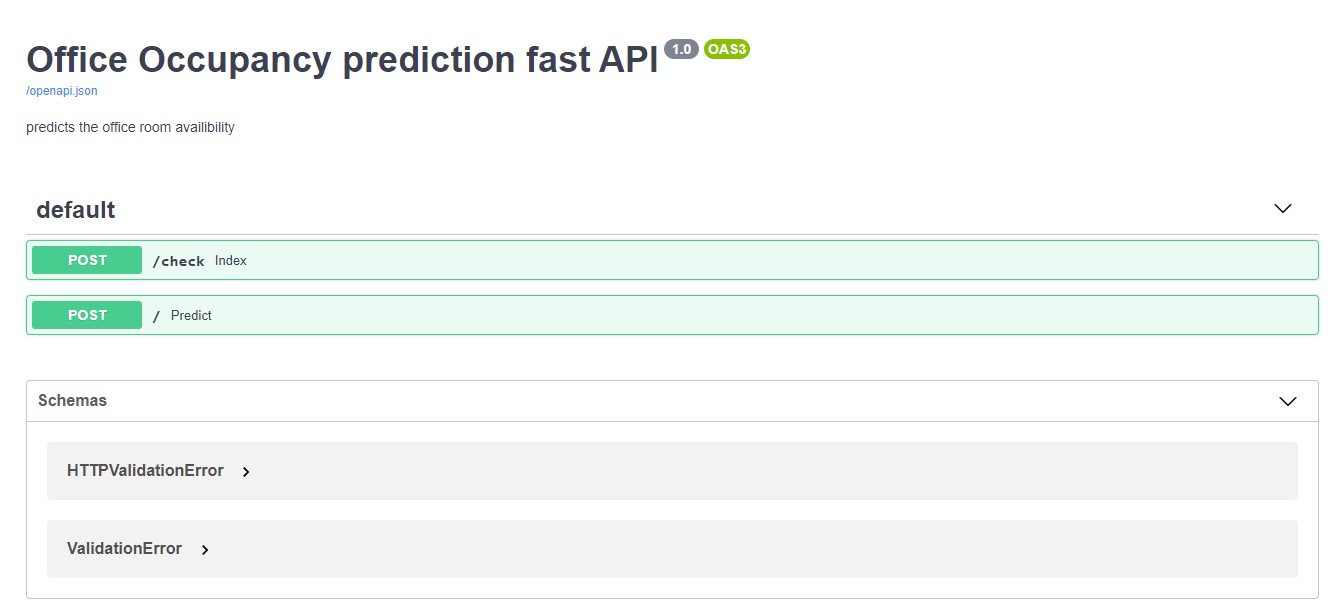Click the 1.0 version badge
The width and height of the screenshot is (1333, 614).
(x=681, y=48)
